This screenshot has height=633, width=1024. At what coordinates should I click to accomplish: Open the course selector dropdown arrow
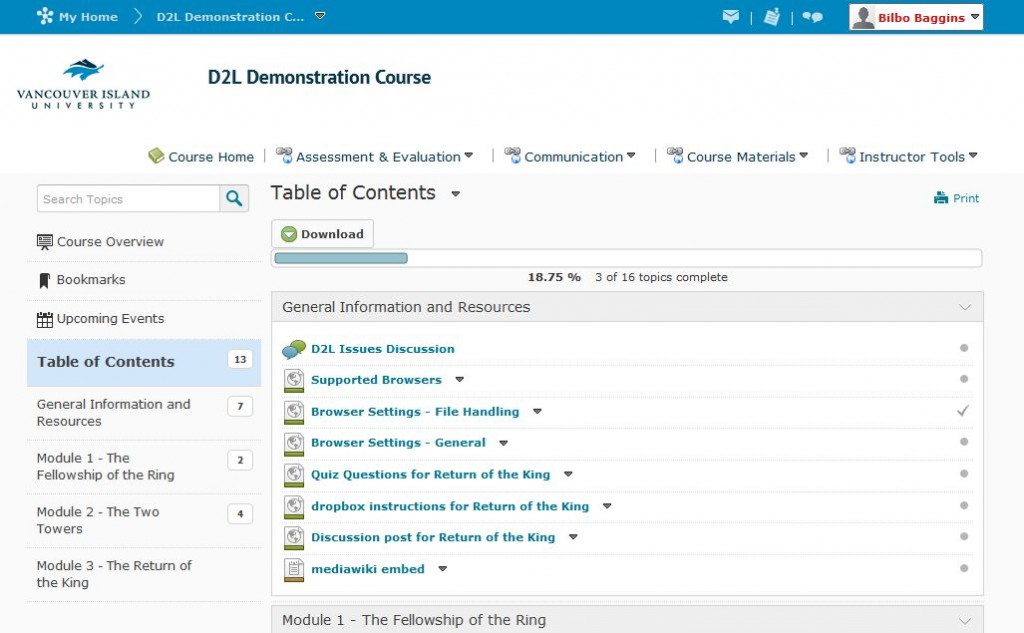(320, 16)
